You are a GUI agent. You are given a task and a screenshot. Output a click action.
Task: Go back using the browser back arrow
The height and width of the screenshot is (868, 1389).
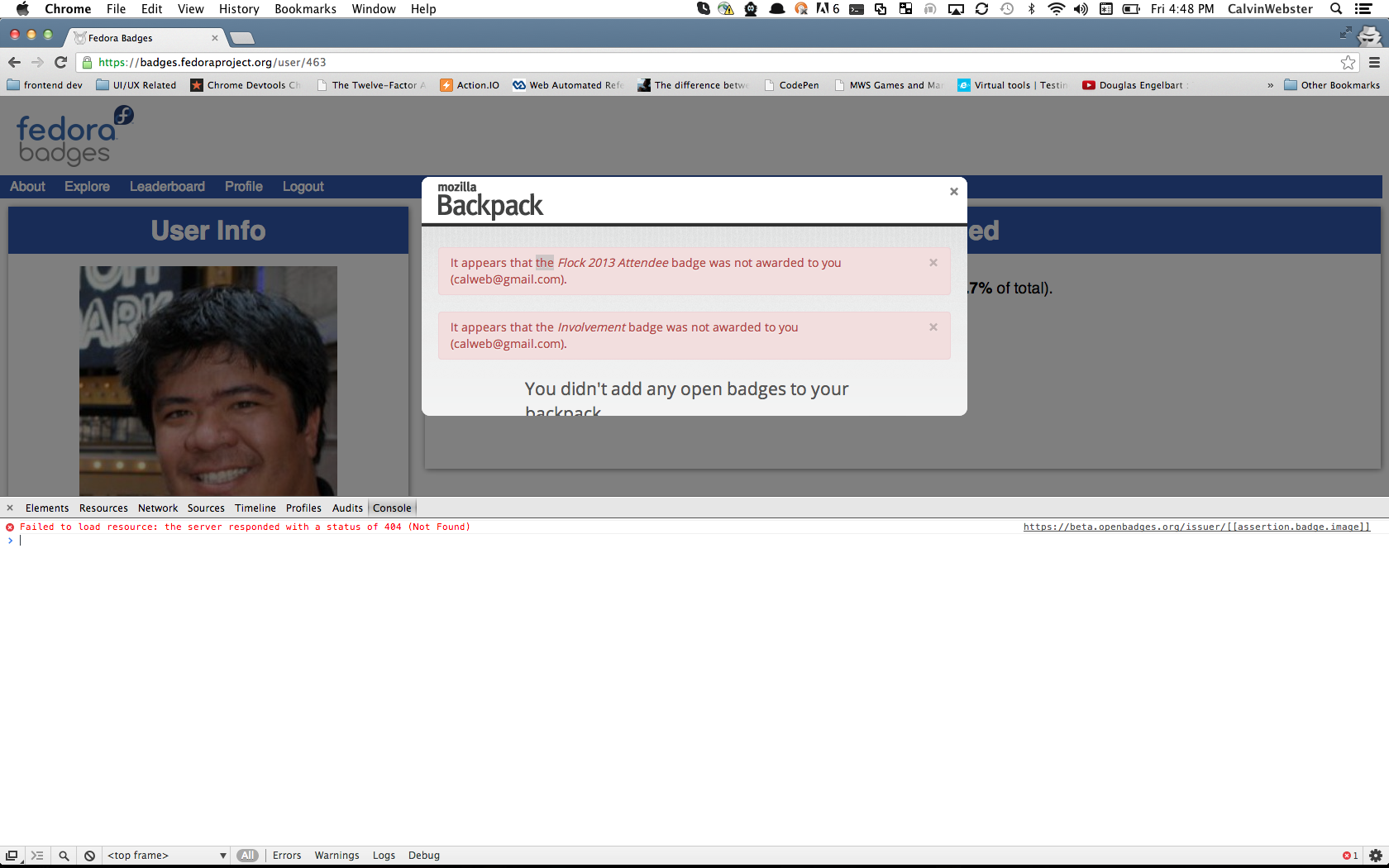point(14,62)
